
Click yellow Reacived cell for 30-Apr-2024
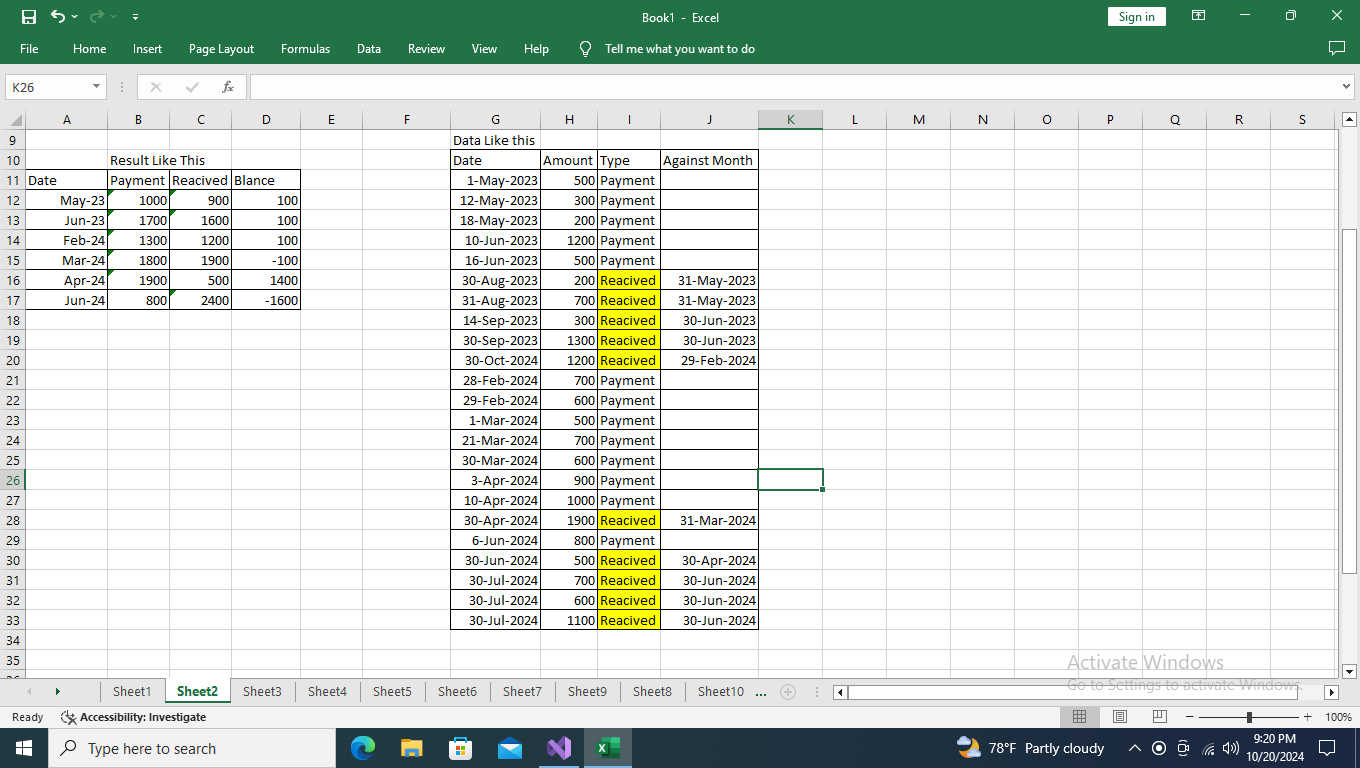click(629, 520)
